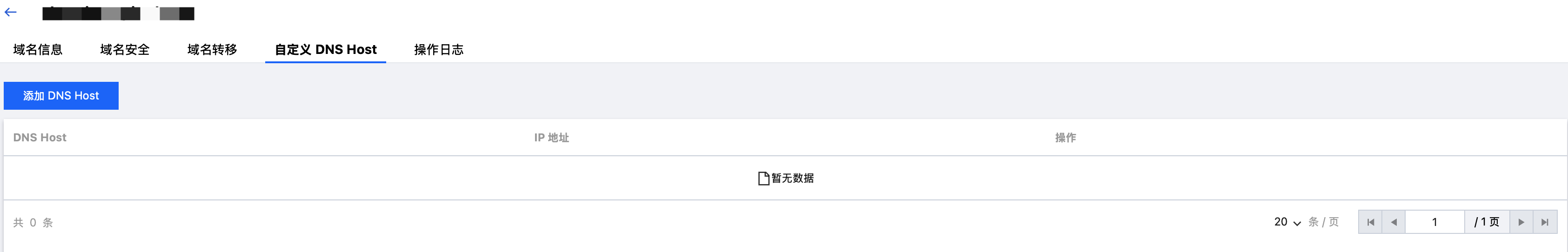Image resolution: width=1568 pixels, height=252 pixels.
Task: Click the IP 地址 column header
Action: (551, 138)
